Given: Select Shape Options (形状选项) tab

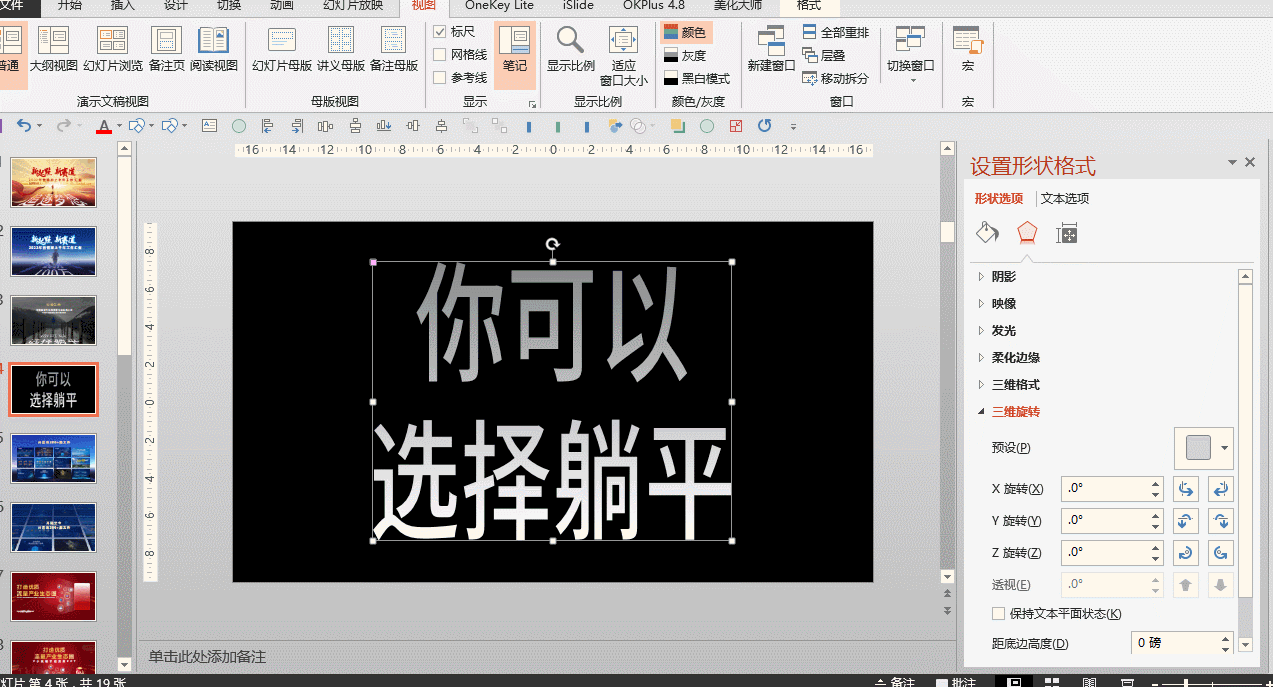Looking at the screenshot, I should [999, 198].
